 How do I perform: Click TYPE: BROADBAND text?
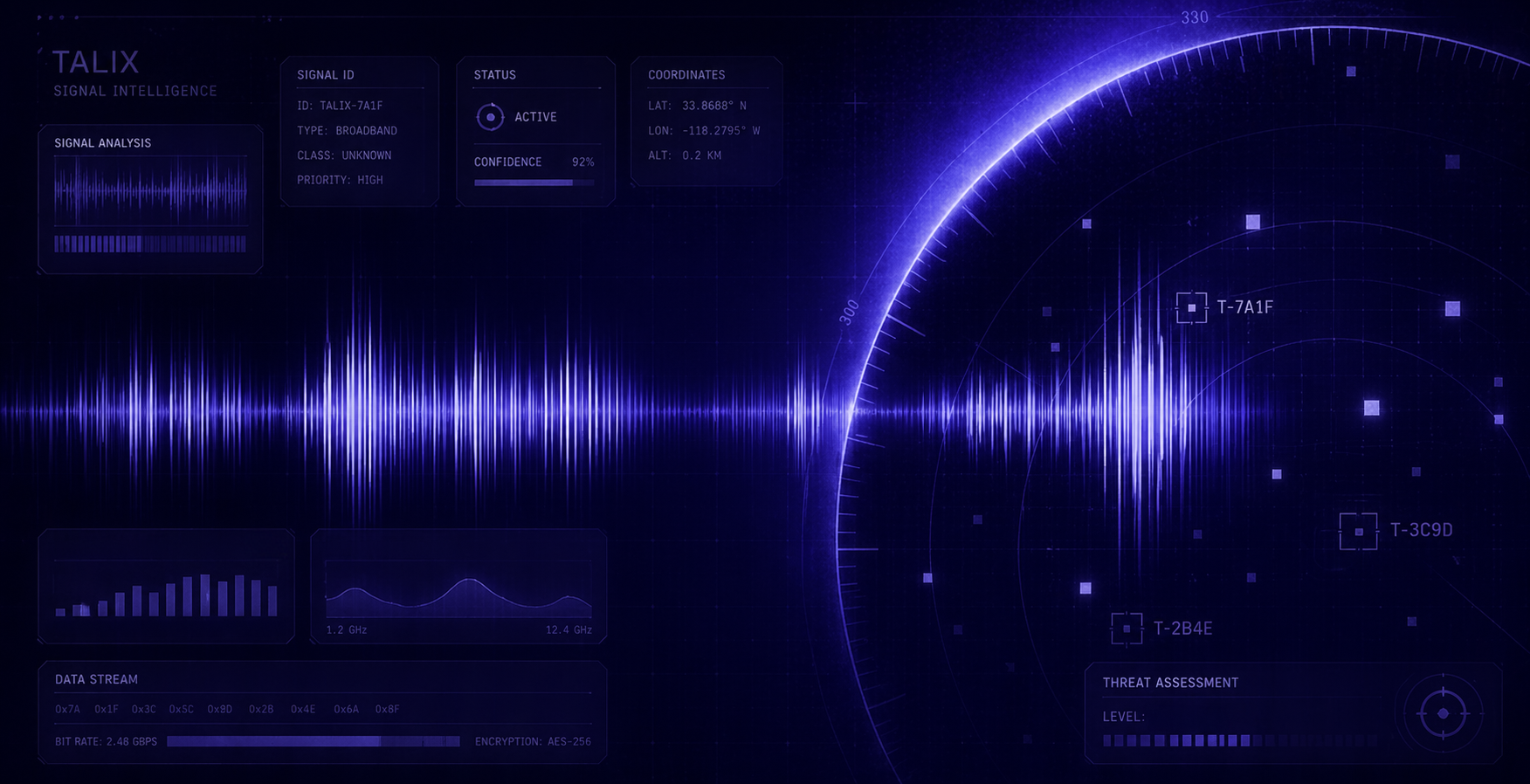coord(347,130)
